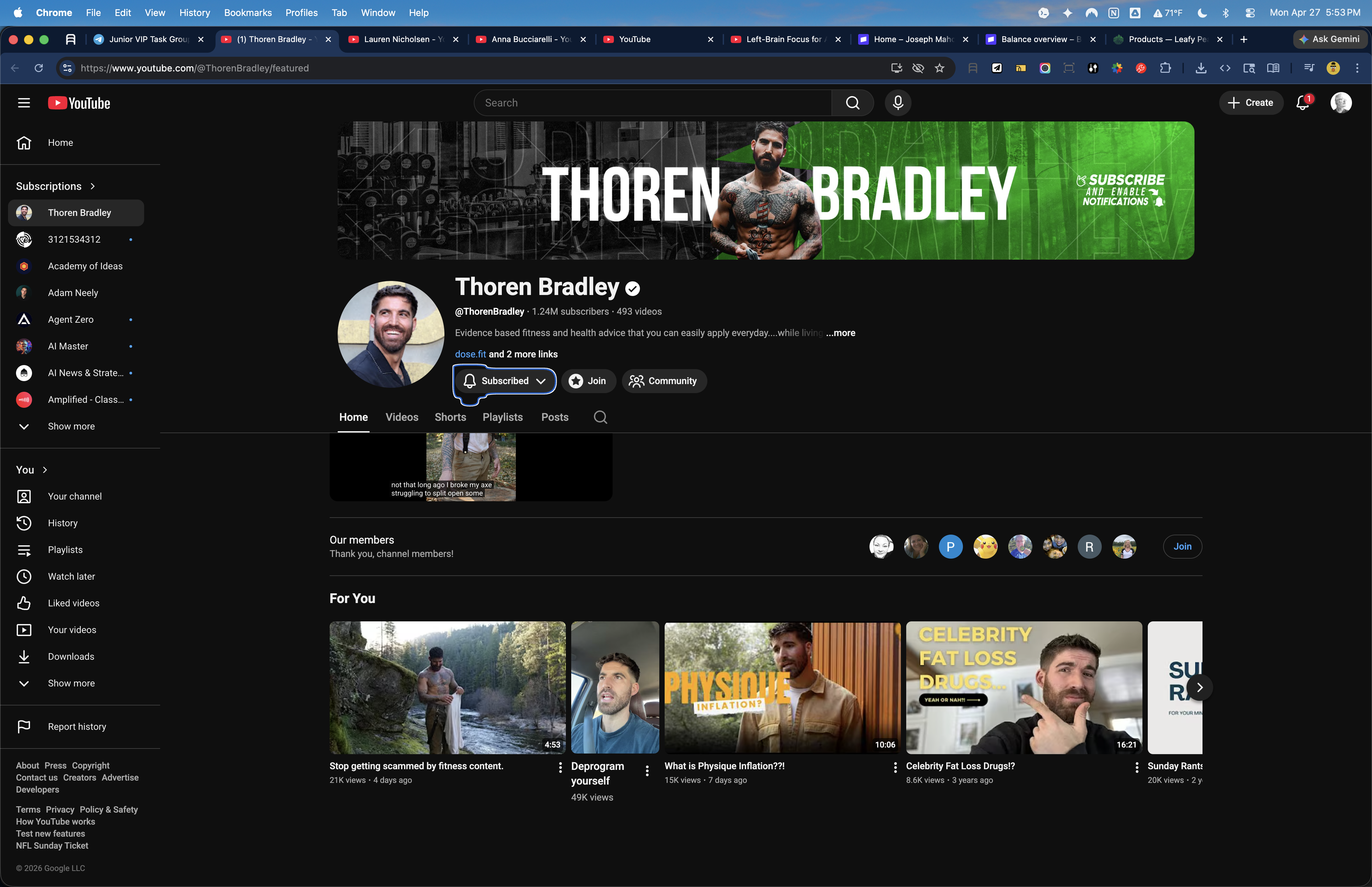Bookmark this page with the star icon
Viewport: 1372px width, 887px height.
pos(940,68)
